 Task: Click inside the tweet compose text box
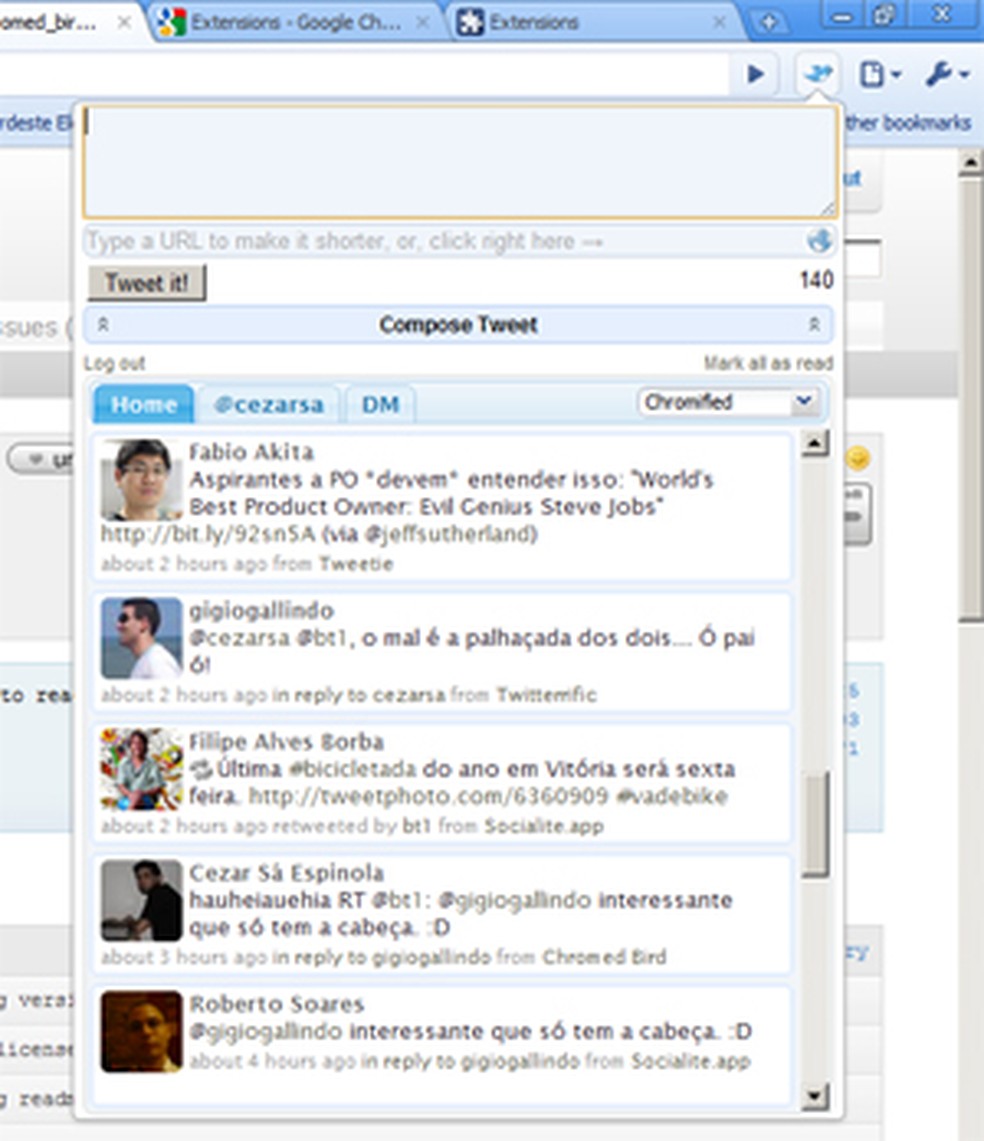click(459, 160)
